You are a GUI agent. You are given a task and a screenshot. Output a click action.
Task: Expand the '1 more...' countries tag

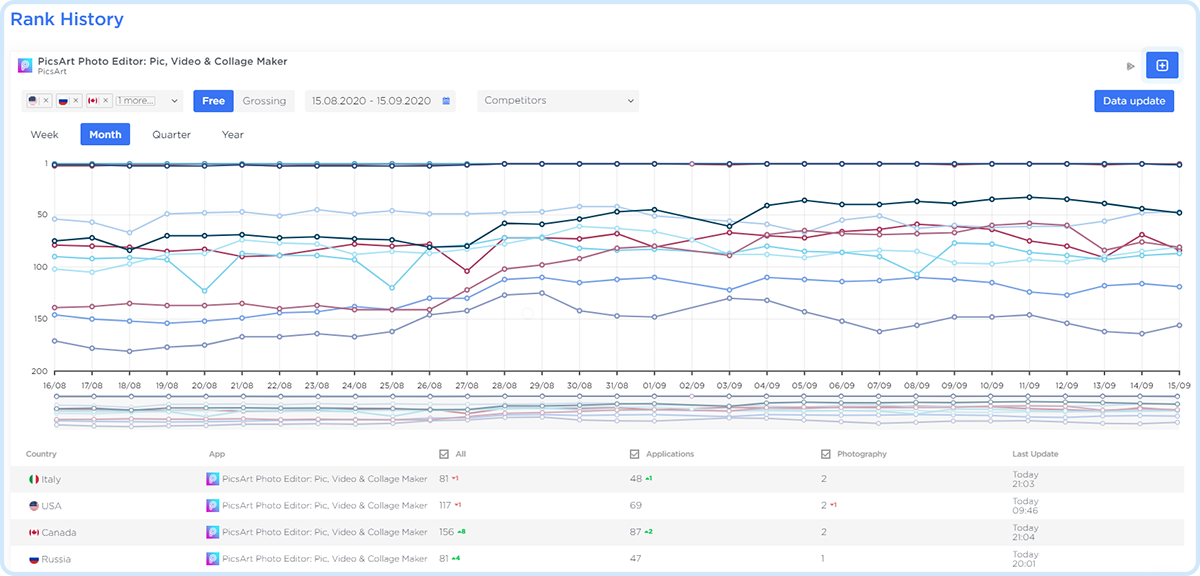coord(135,101)
